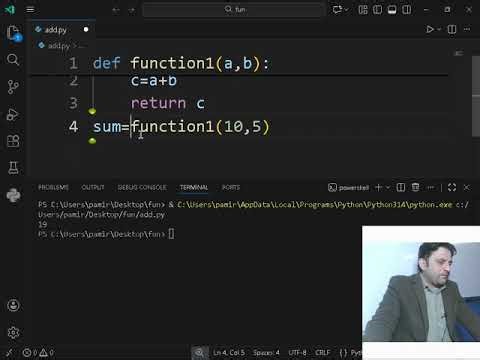The width and height of the screenshot is (480, 360).
Task: Go back with the navigation arrow
Action: tap(116, 10)
